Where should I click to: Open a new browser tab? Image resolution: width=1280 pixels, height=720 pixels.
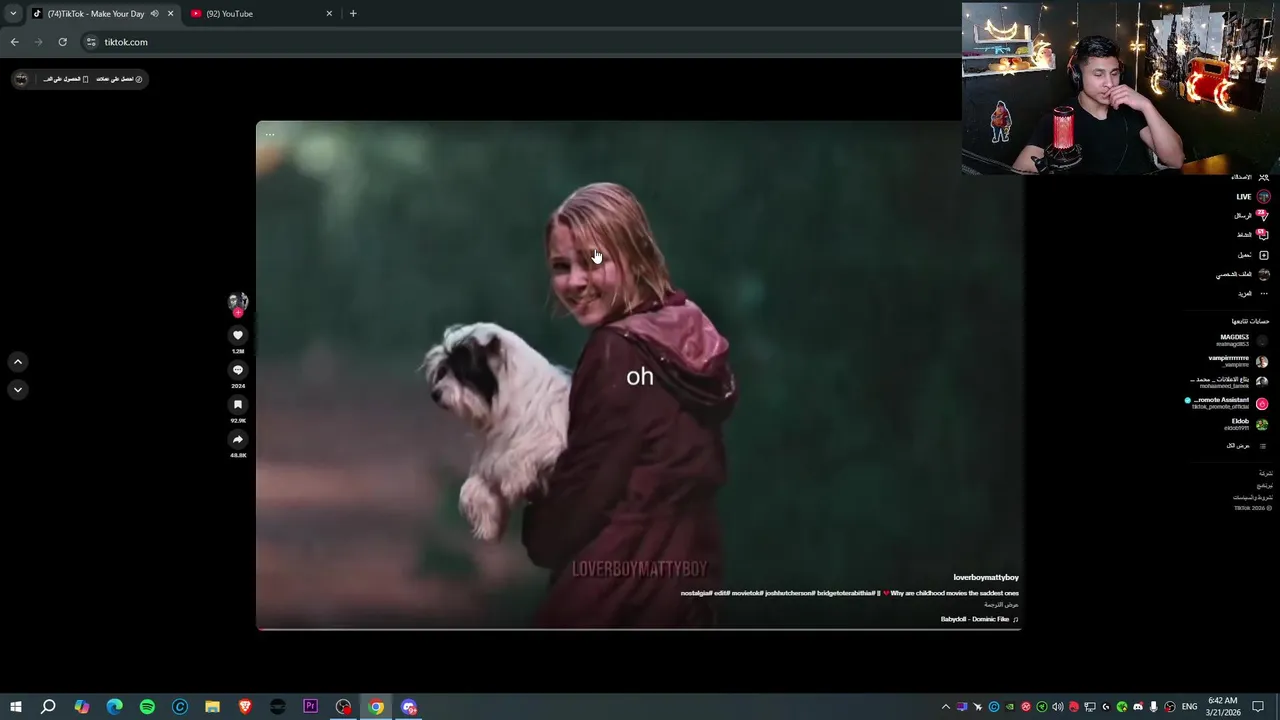click(x=353, y=14)
